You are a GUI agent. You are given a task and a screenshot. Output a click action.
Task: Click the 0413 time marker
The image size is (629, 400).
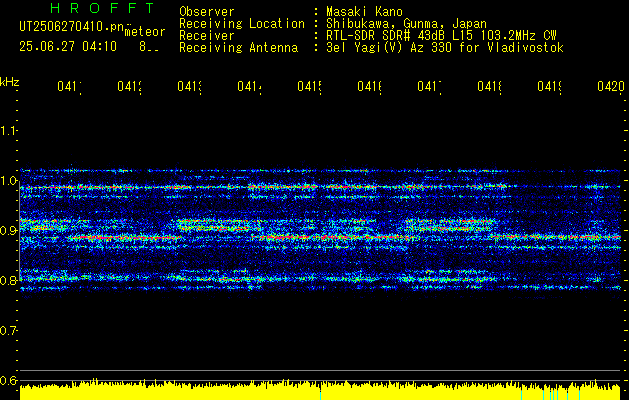(x=189, y=87)
